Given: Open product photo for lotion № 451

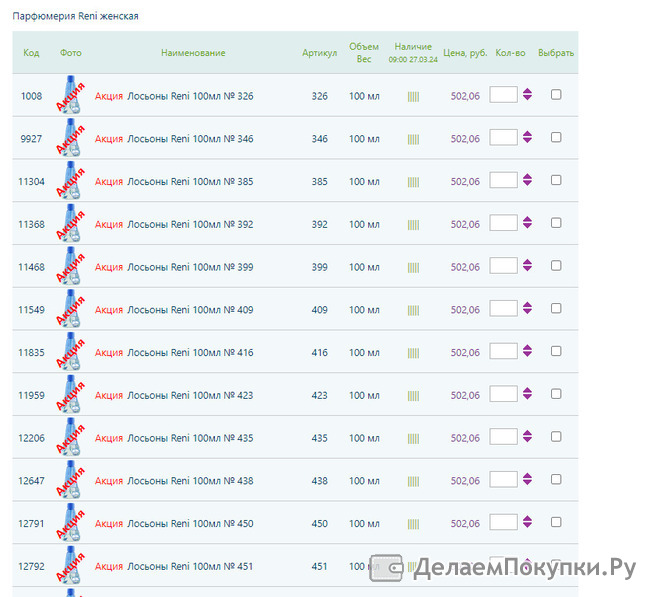Looking at the screenshot, I should pos(70,565).
